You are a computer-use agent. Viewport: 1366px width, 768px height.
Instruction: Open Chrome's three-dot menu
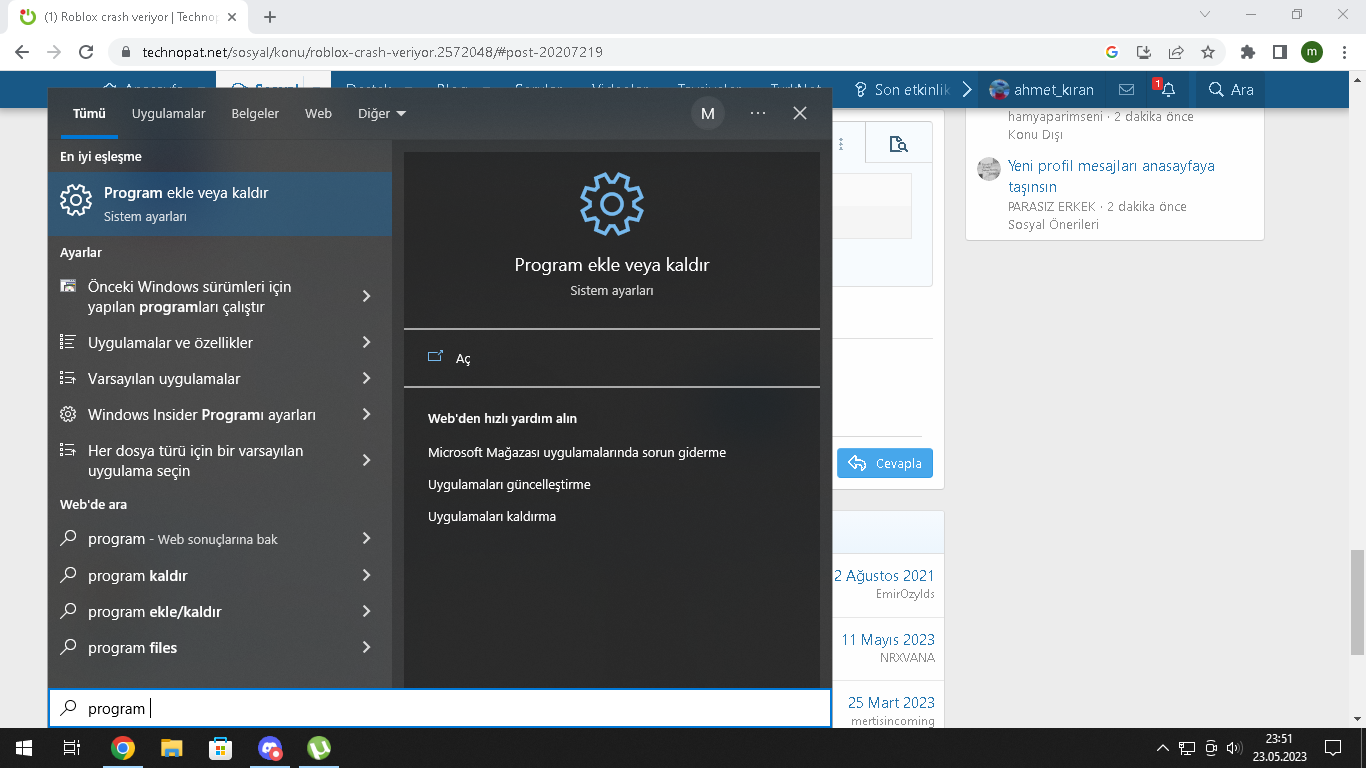click(1343, 52)
